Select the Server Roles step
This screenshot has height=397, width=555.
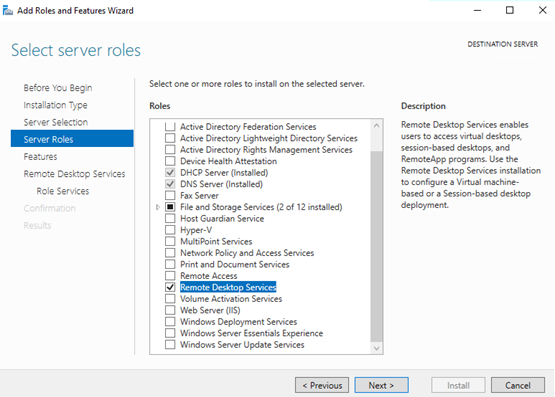[x=72, y=139]
